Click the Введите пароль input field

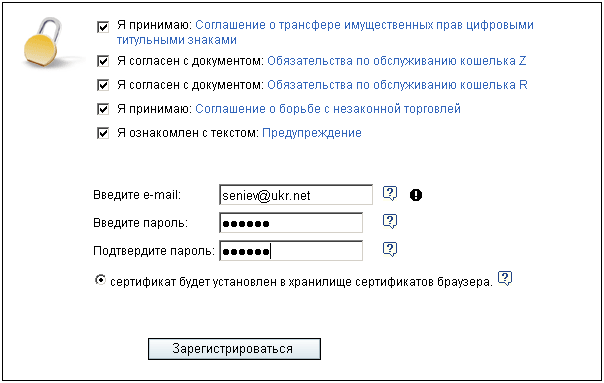[291, 223]
